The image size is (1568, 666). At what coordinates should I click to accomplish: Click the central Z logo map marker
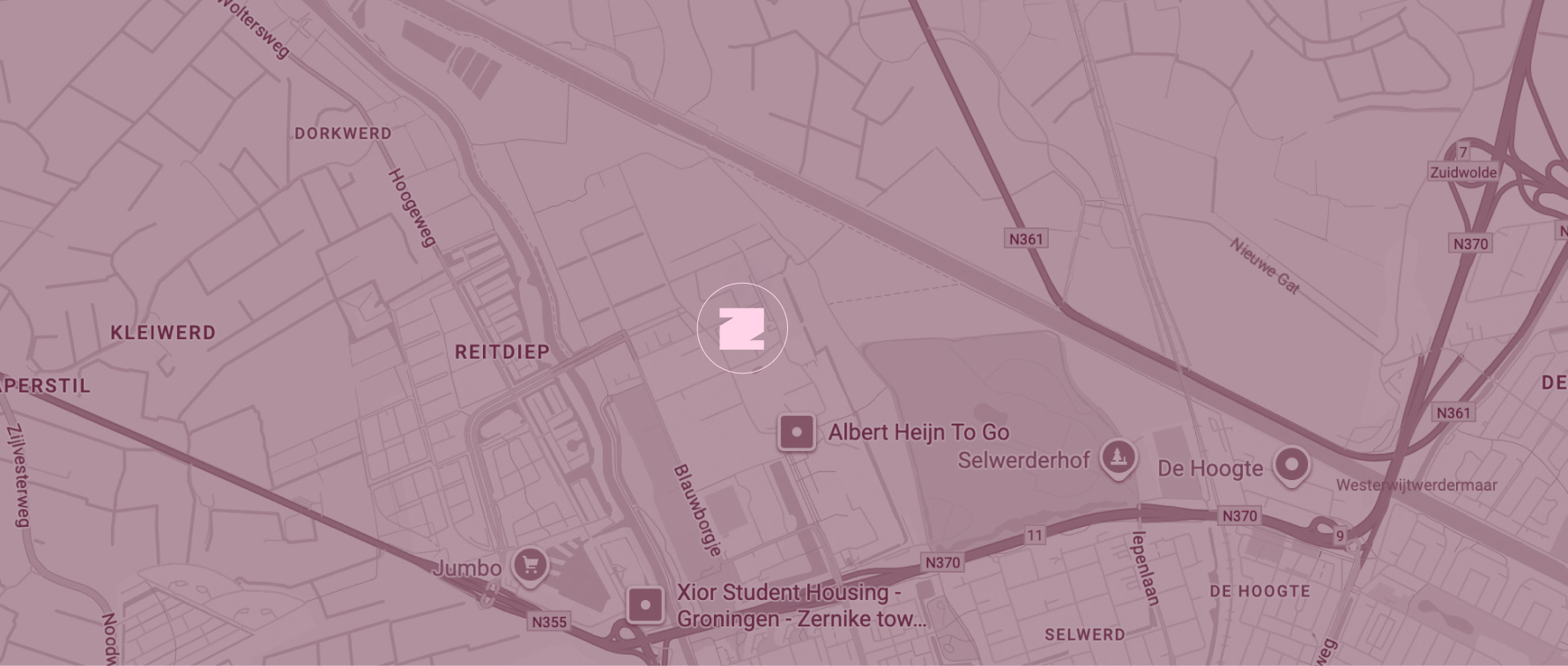[741, 329]
